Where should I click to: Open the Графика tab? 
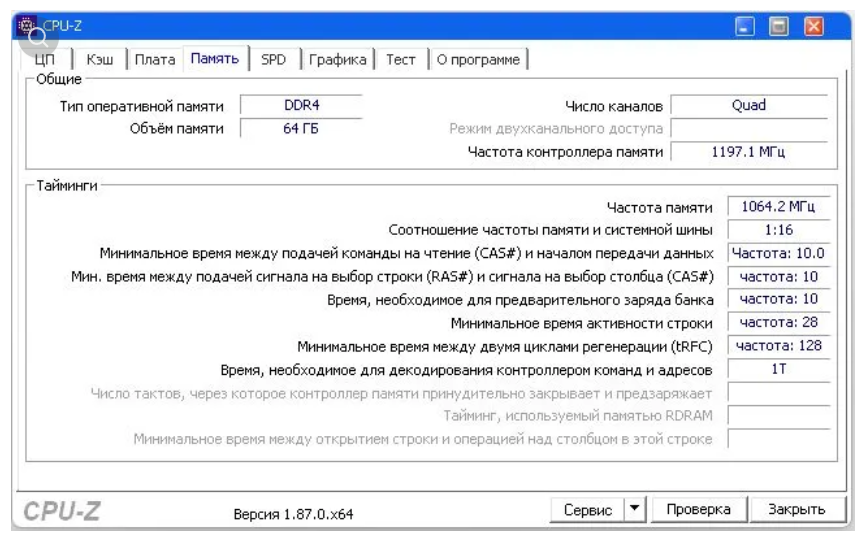pos(337,59)
